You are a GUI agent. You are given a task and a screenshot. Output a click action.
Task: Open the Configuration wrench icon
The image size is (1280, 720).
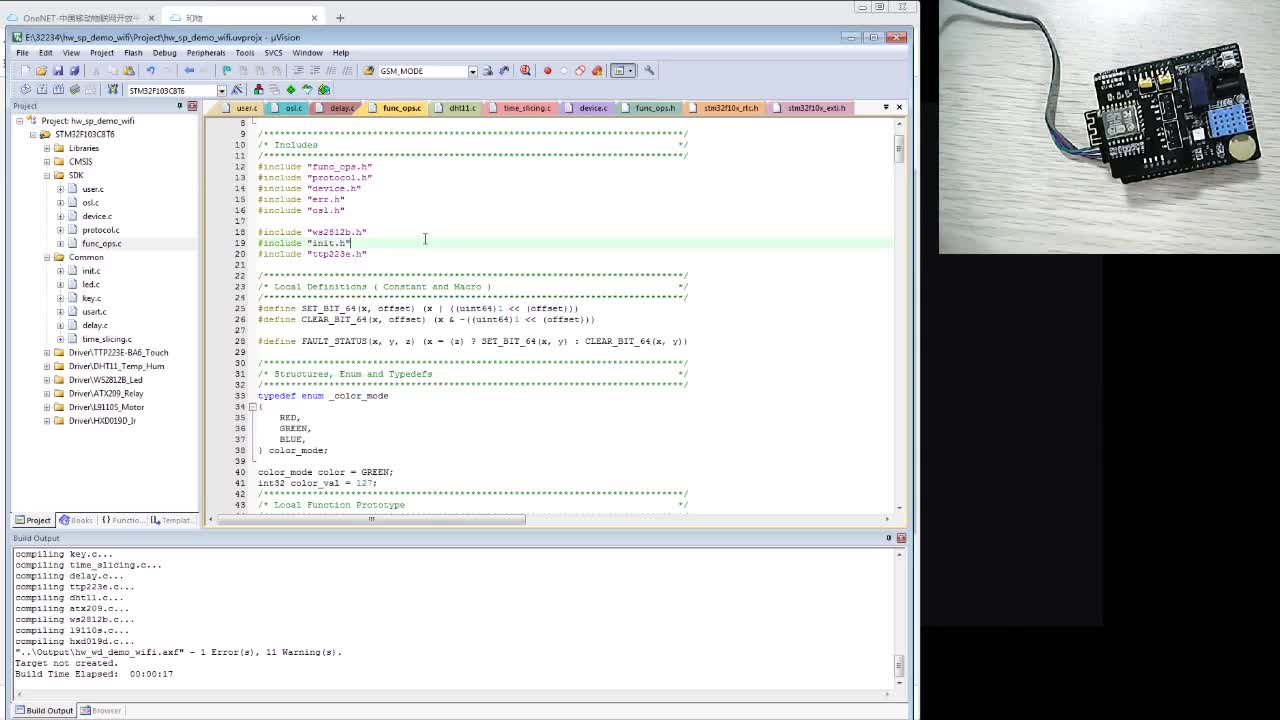pyautogui.click(x=649, y=70)
